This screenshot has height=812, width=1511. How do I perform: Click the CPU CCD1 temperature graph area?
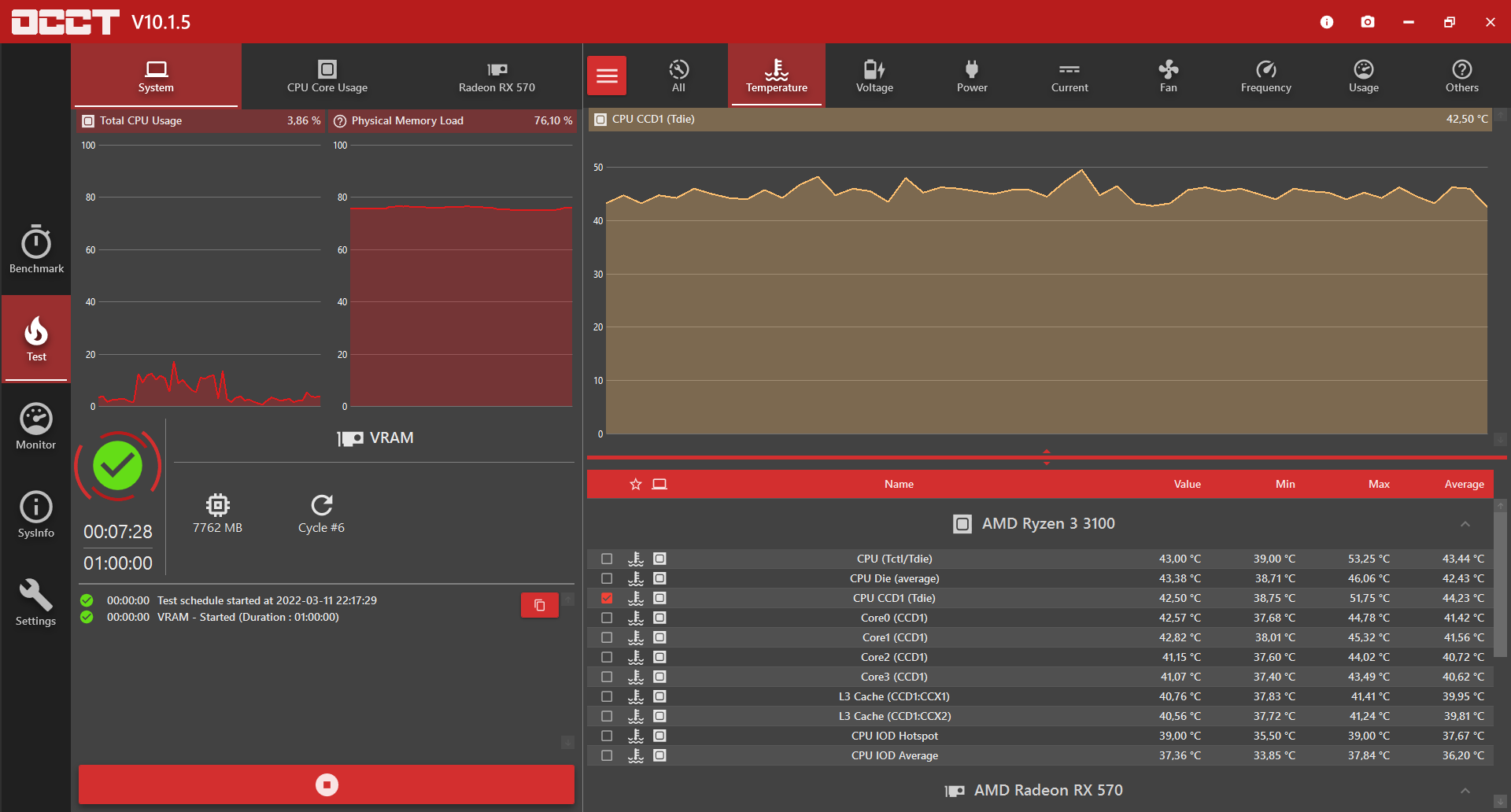(1046, 301)
